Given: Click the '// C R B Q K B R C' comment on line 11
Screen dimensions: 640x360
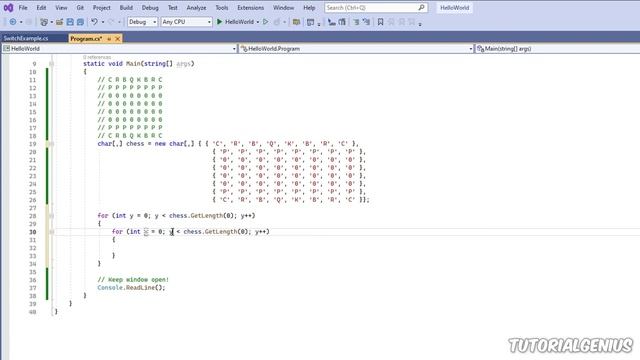Looking at the screenshot, I should point(130,80).
